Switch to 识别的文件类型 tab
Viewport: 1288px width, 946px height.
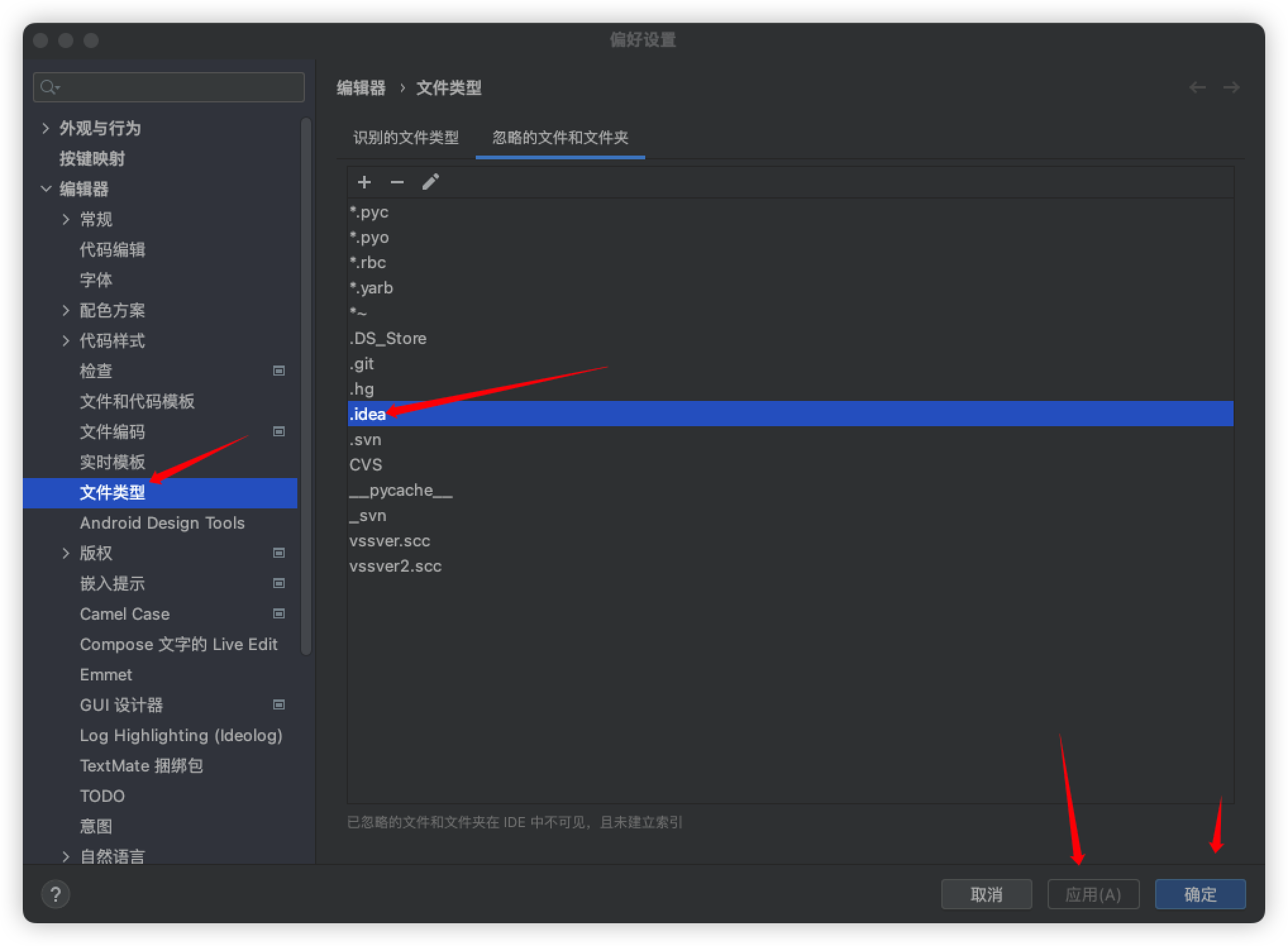tap(406, 138)
